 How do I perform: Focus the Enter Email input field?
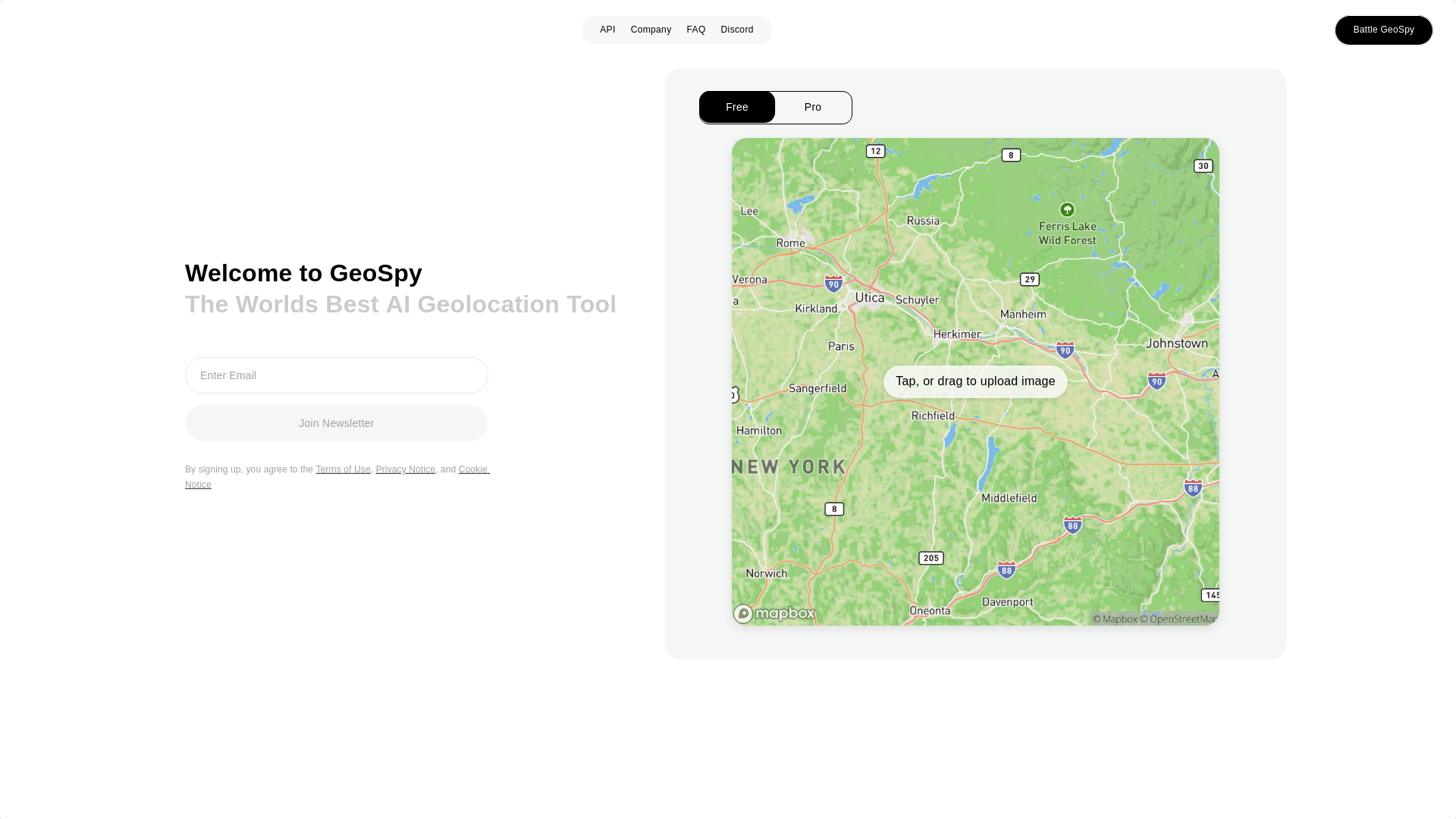coord(337,375)
